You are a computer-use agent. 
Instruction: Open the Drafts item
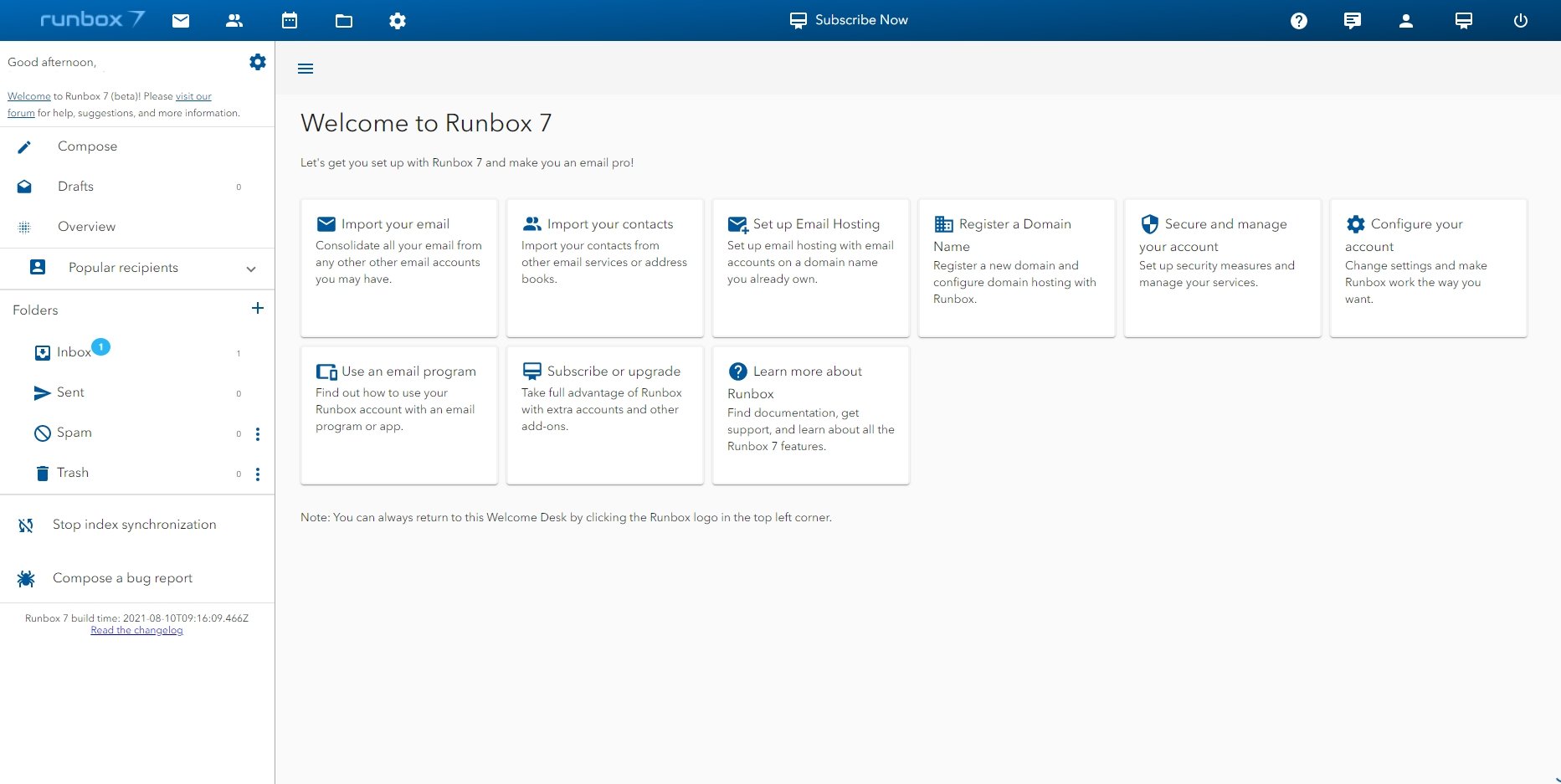[x=137, y=187]
